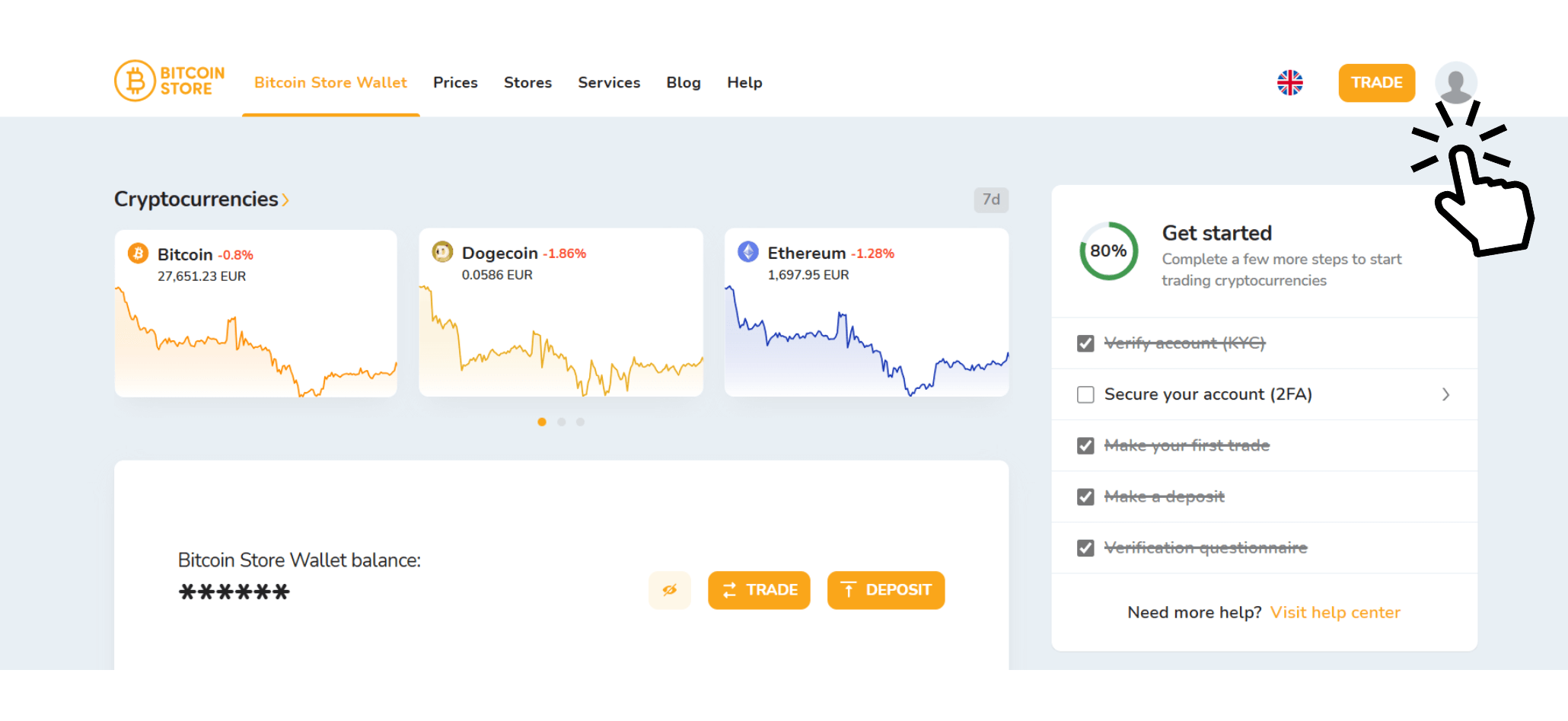Uncheck the Make a deposit checkbox

(x=1085, y=496)
